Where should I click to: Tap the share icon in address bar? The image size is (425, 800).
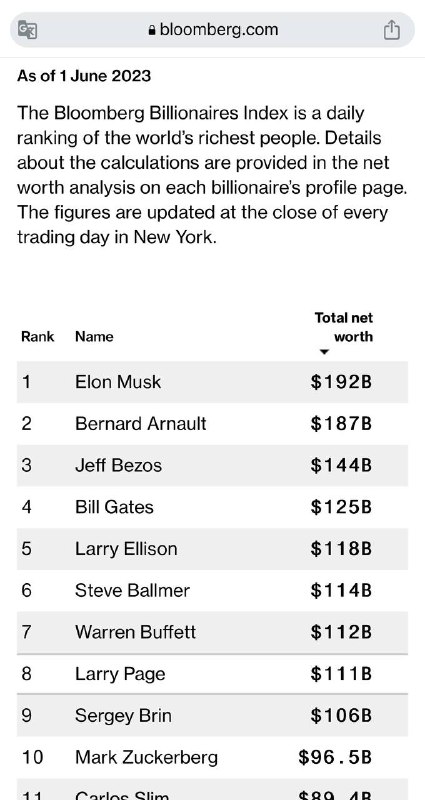tap(391, 29)
